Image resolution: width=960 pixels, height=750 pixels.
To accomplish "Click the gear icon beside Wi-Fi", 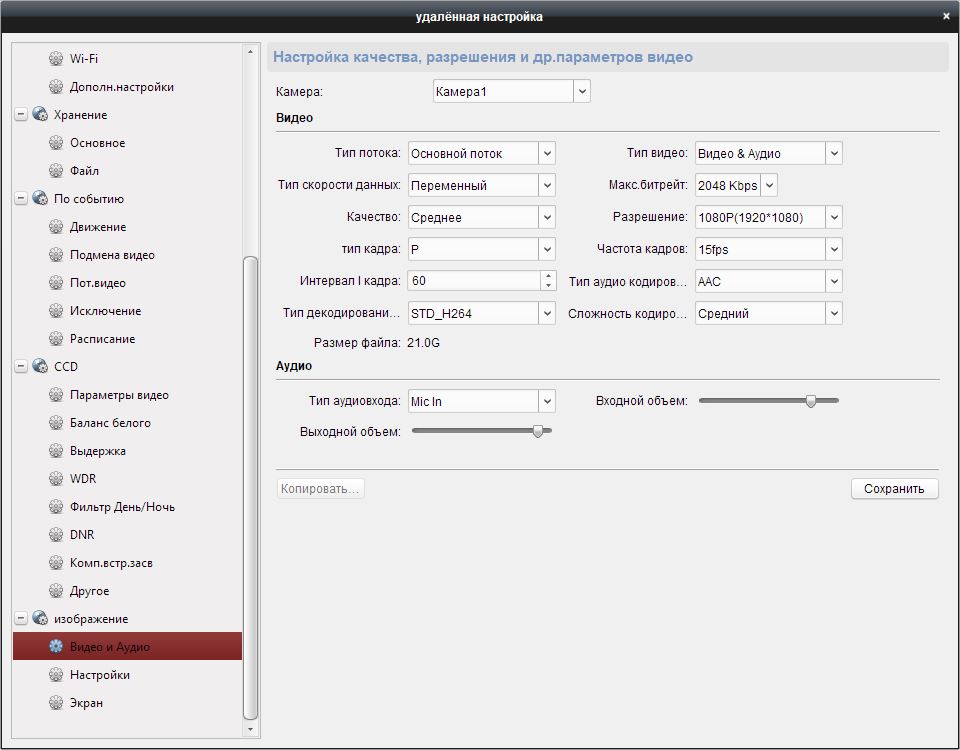I will coord(56,59).
